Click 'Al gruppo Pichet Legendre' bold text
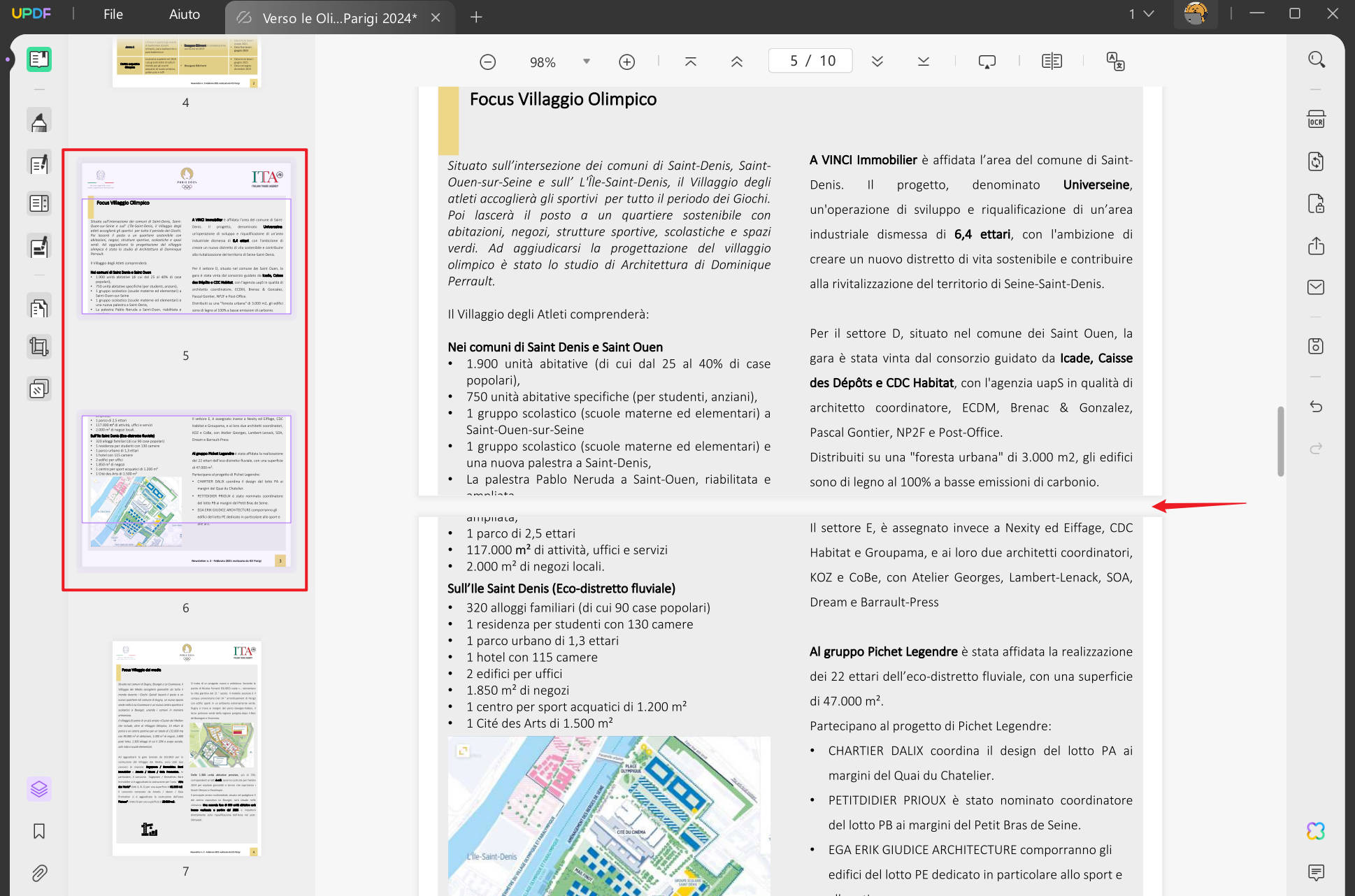The image size is (1355, 896). coord(884,651)
